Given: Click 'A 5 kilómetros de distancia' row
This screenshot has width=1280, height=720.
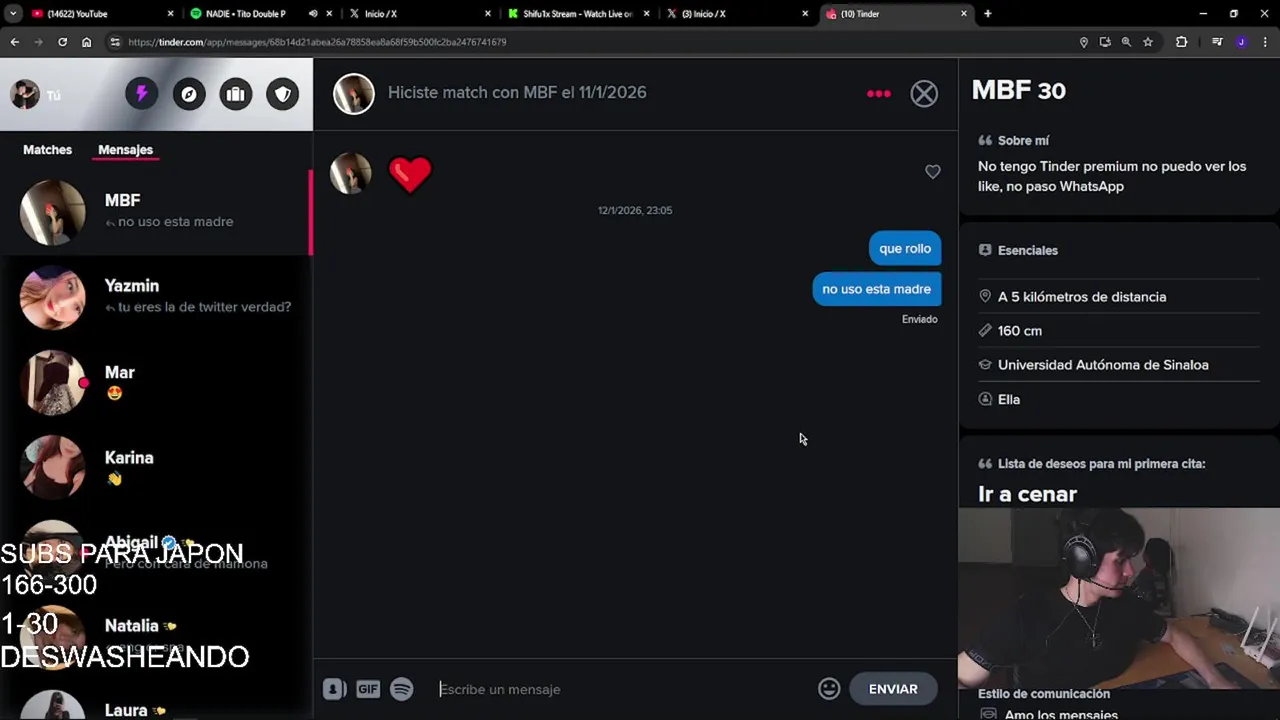Looking at the screenshot, I should [1119, 297].
